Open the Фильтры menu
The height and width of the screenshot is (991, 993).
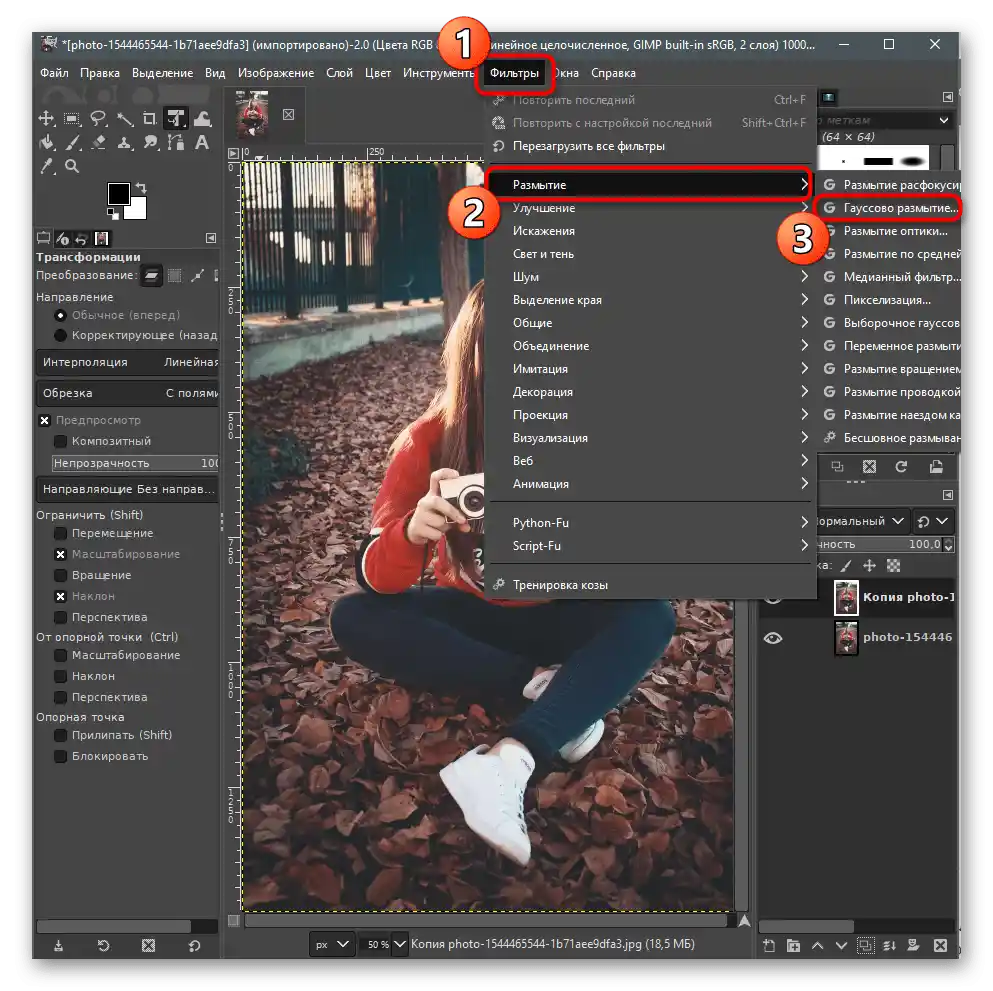(514, 73)
